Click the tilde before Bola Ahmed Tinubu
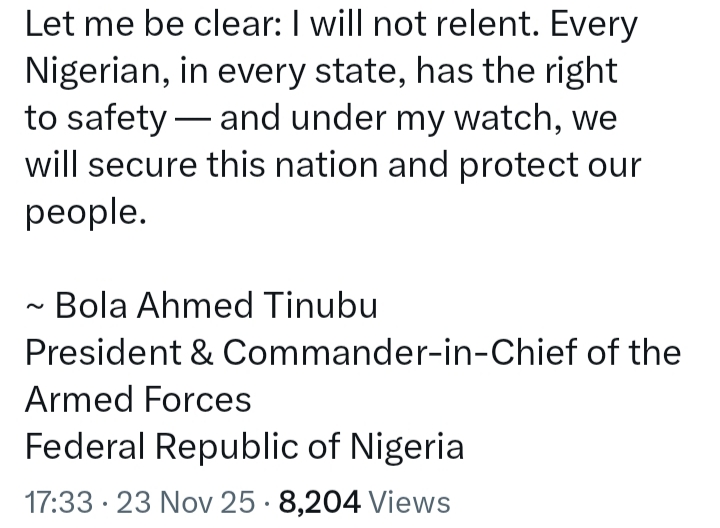The image size is (720, 528). [35, 305]
